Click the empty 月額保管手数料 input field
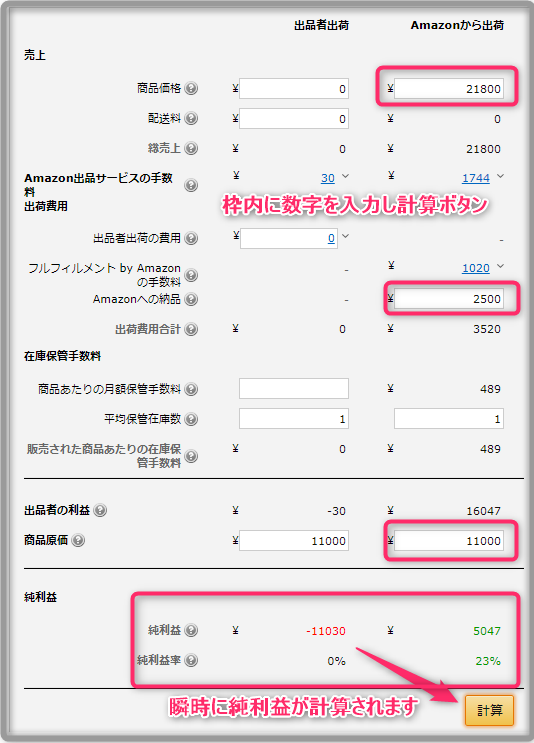The height and width of the screenshot is (743, 534). pyautogui.click(x=294, y=389)
